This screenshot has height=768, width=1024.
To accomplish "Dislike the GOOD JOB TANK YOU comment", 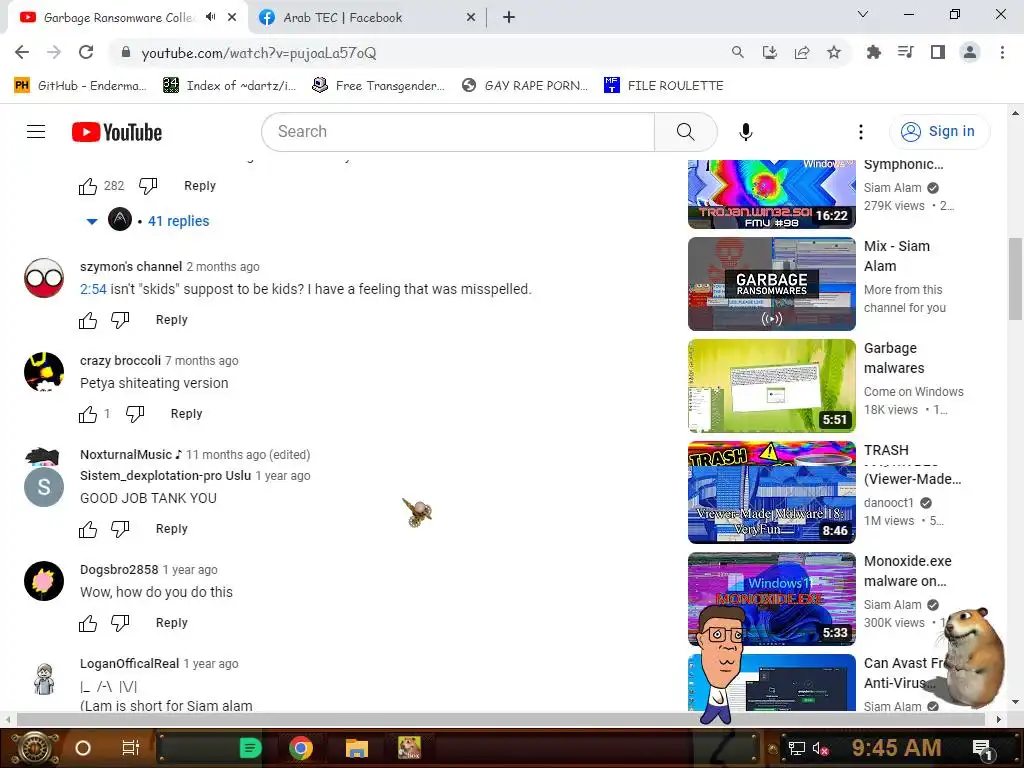I will click(x=120, y=529).
